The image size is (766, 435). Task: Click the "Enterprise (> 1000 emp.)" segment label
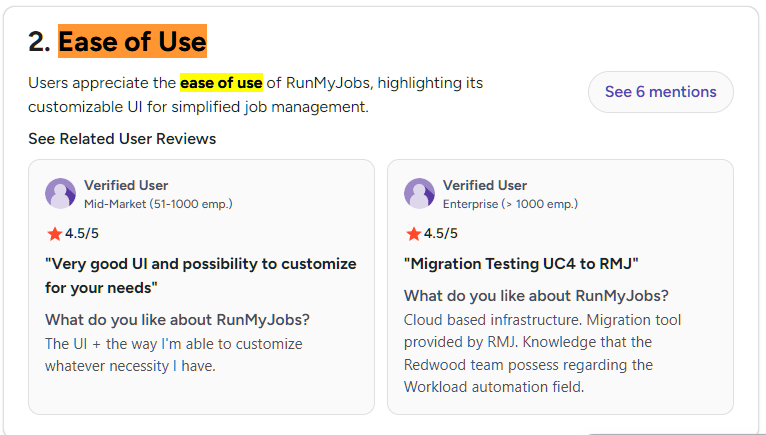click(x=510, y=204)
